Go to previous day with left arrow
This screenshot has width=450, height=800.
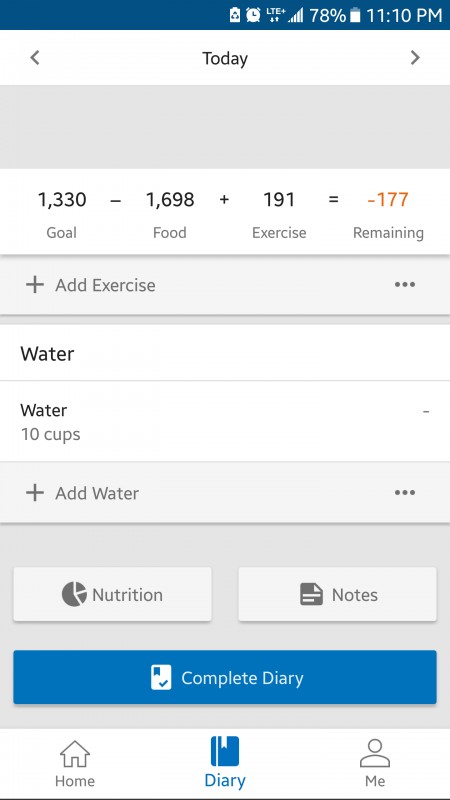tap(35, 58)
